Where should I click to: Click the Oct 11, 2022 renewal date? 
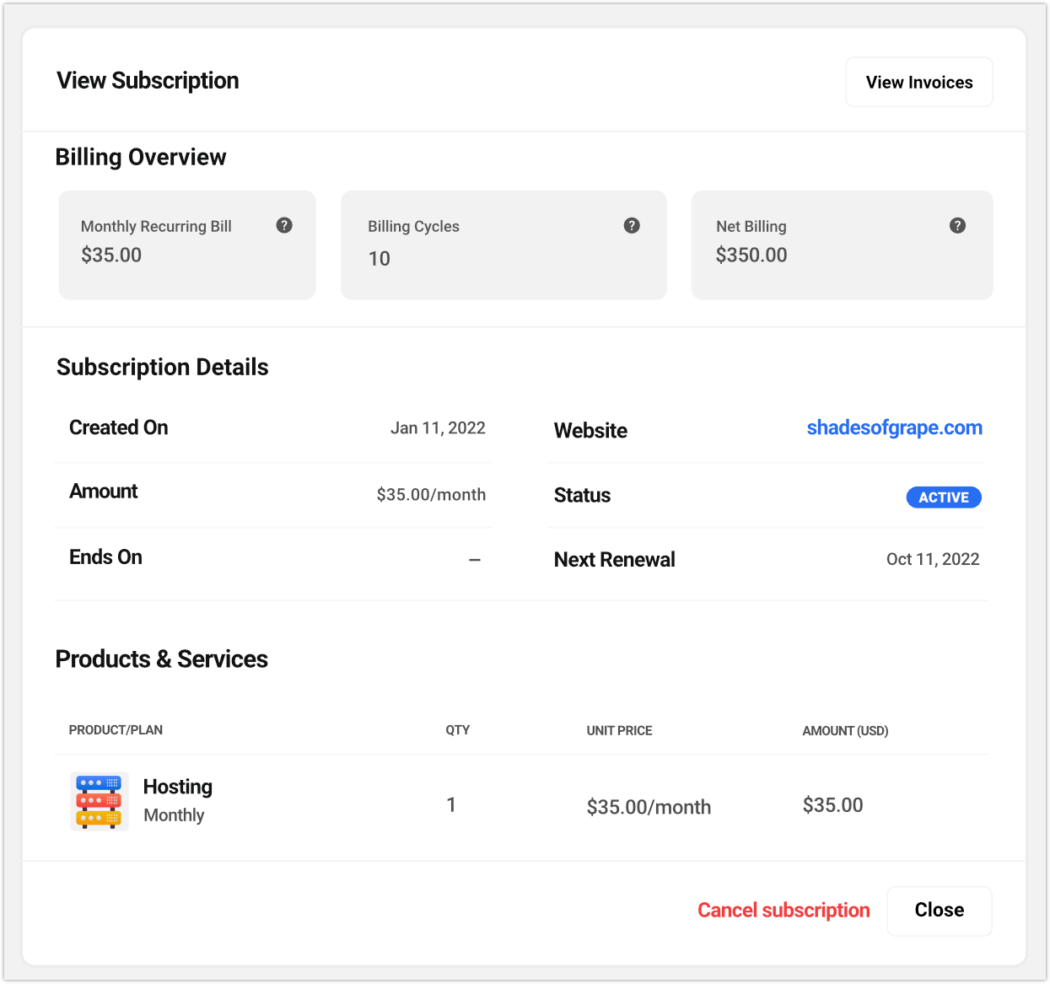(933, 559)
